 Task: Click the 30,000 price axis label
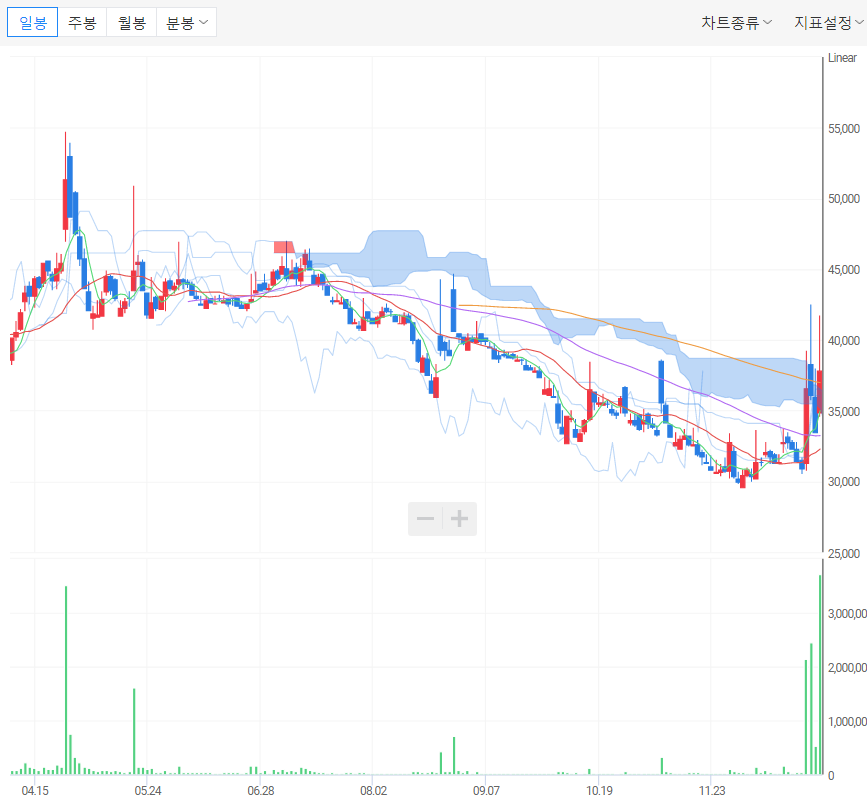coord(844,482)
